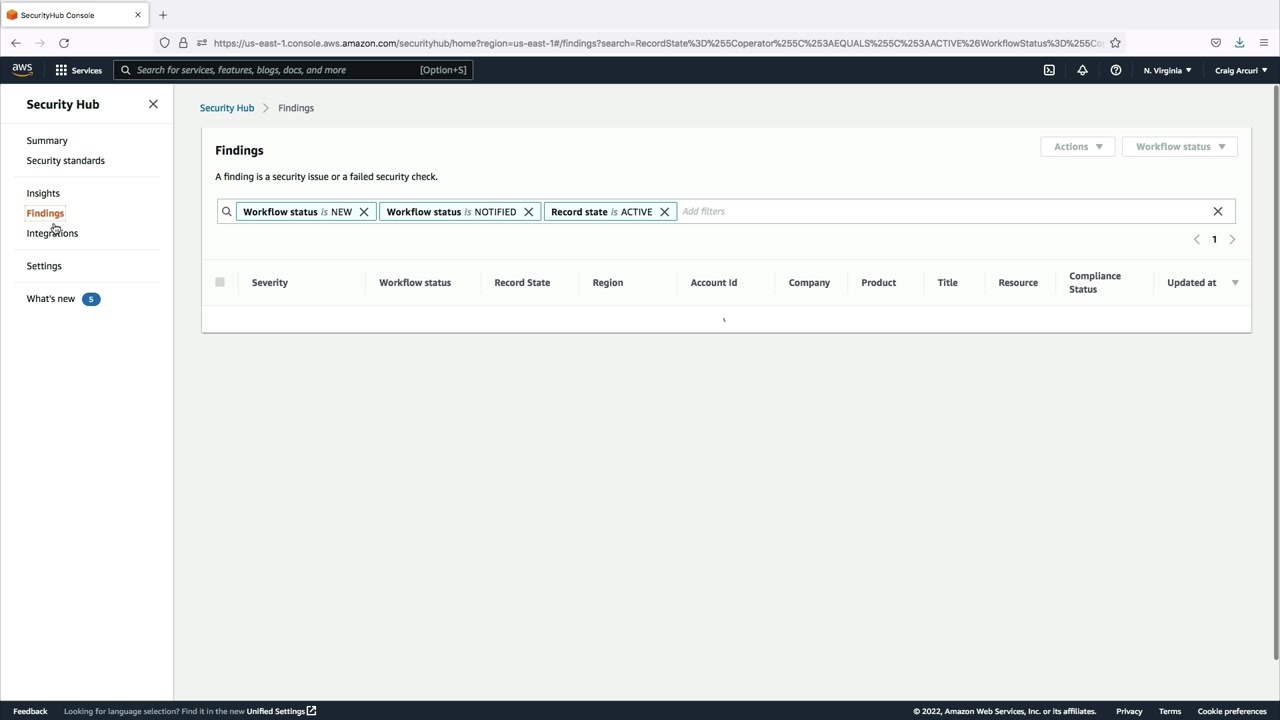Click the Company column header
Viewport: 1280px width, 720px height.
[x=809, y=283]
